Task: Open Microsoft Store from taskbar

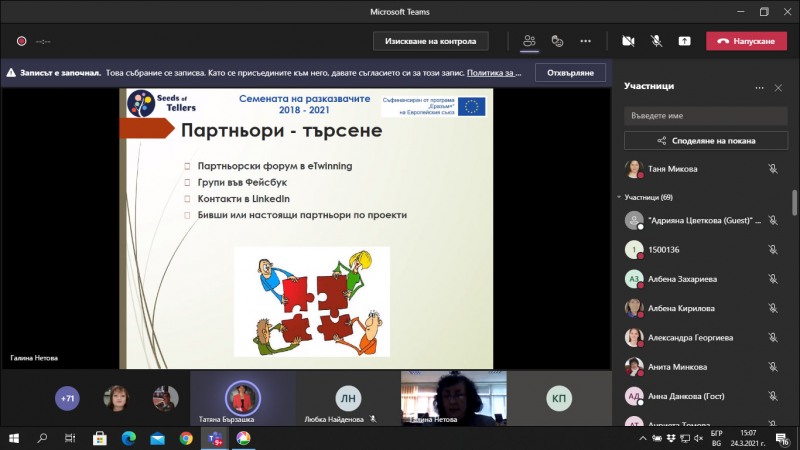Action: coord(99,438)
